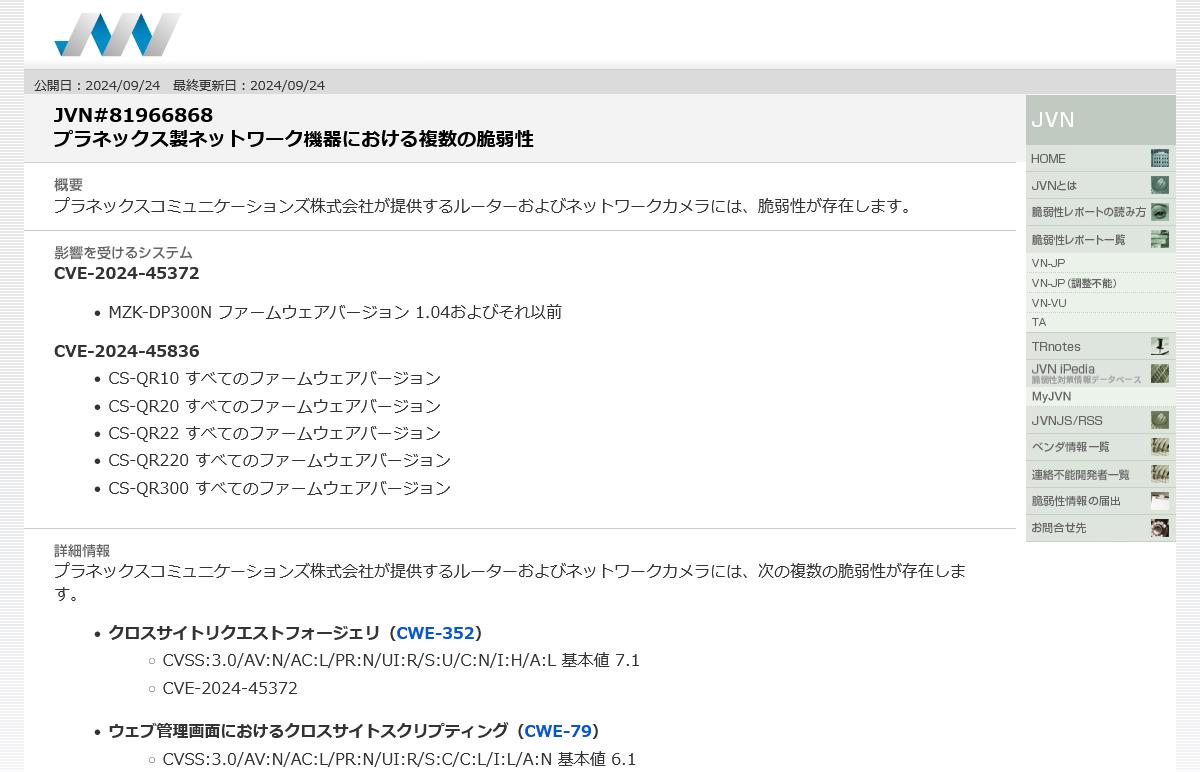The image size is (1200, 772).
Task: Click the JVN sidebar header banner
Action: pos(1100,120)
